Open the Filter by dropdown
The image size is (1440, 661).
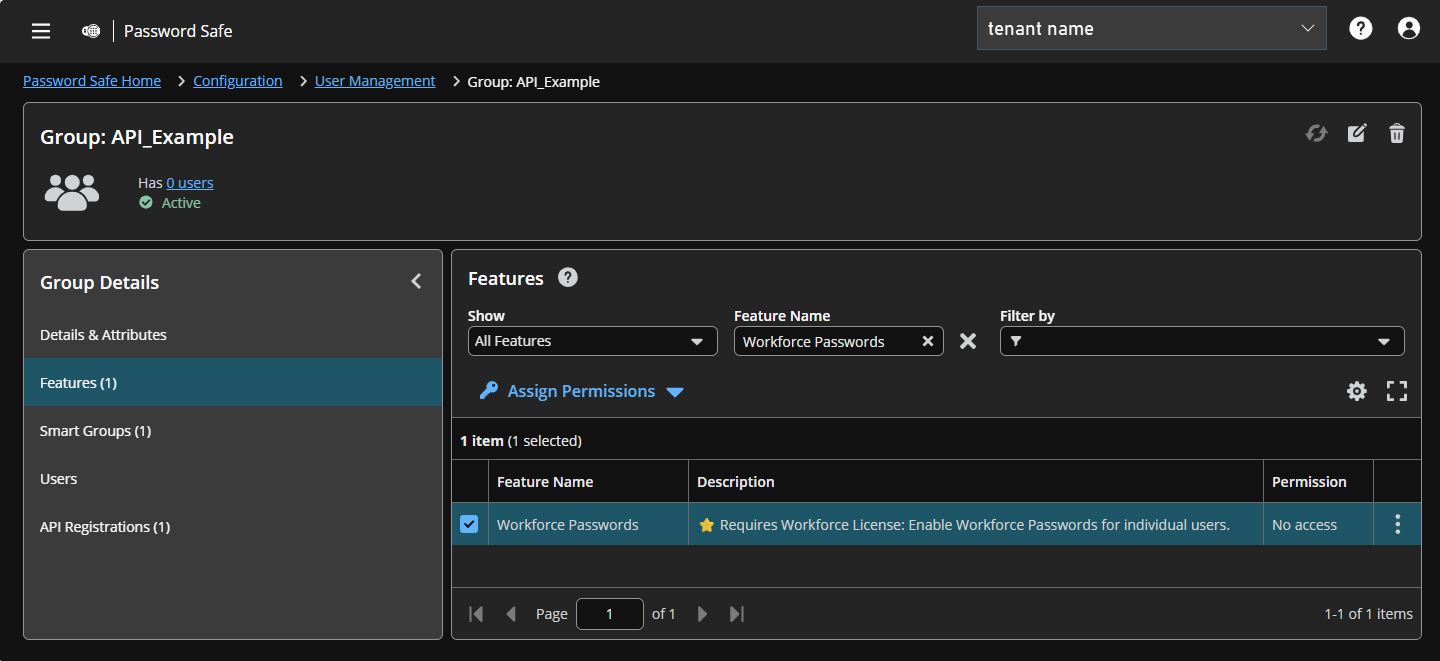[1200, 341]
